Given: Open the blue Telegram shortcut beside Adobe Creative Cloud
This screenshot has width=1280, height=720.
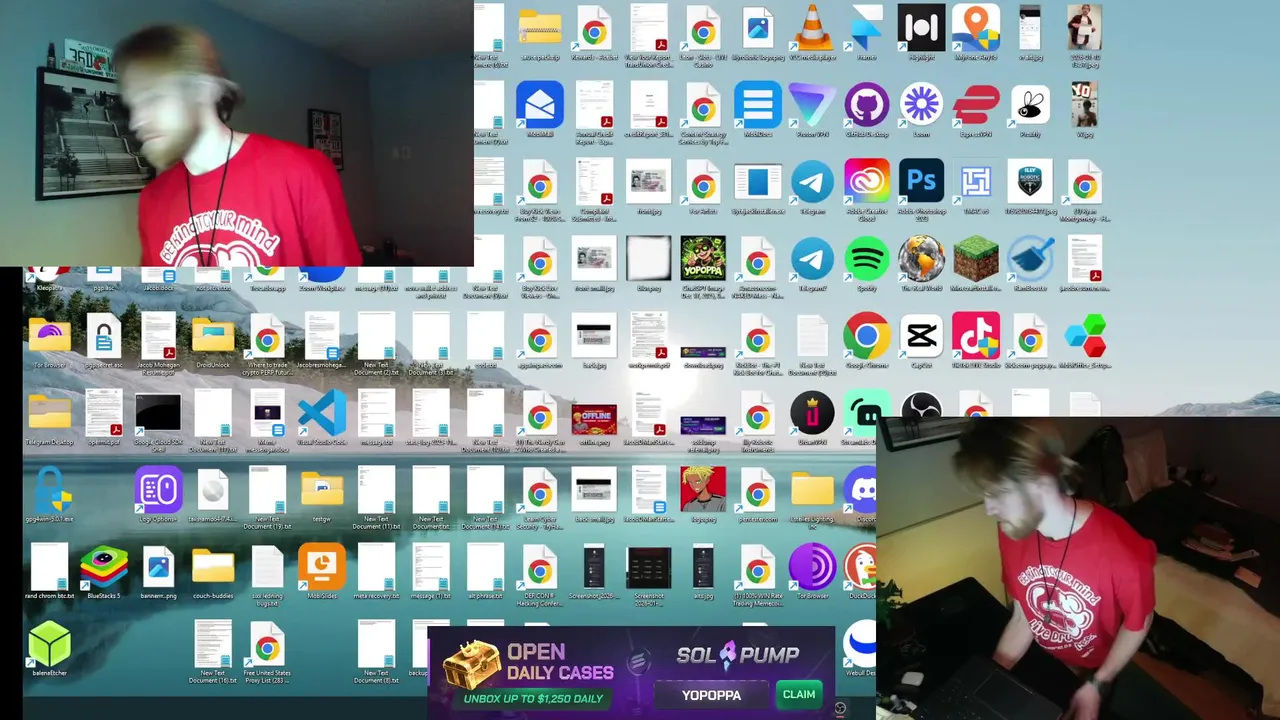Looking at the screenshot, I should coord(812,184).
